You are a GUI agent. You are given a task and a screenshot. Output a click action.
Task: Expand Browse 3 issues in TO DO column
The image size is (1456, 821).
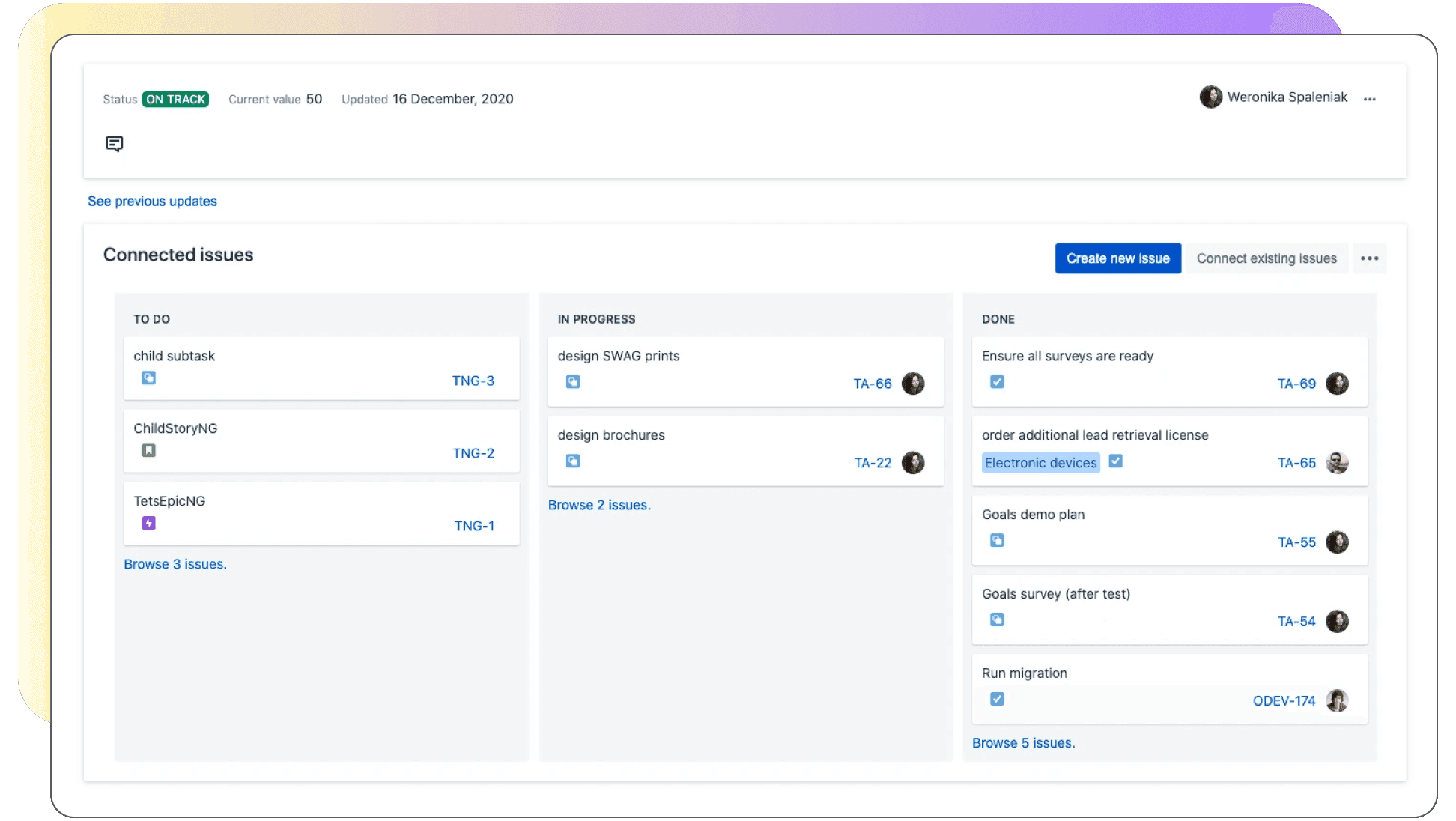click(x=174, y=563)
